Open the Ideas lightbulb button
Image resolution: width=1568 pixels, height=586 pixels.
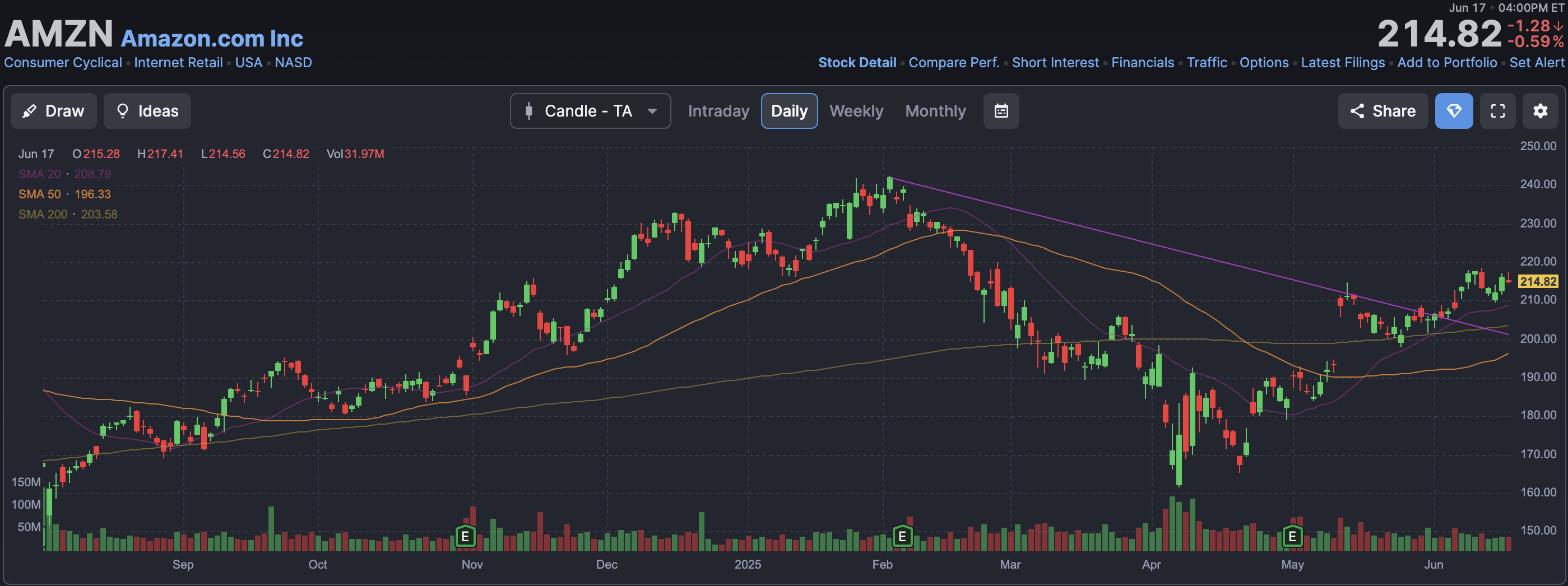pyautogui.click(x=147, y=111)
